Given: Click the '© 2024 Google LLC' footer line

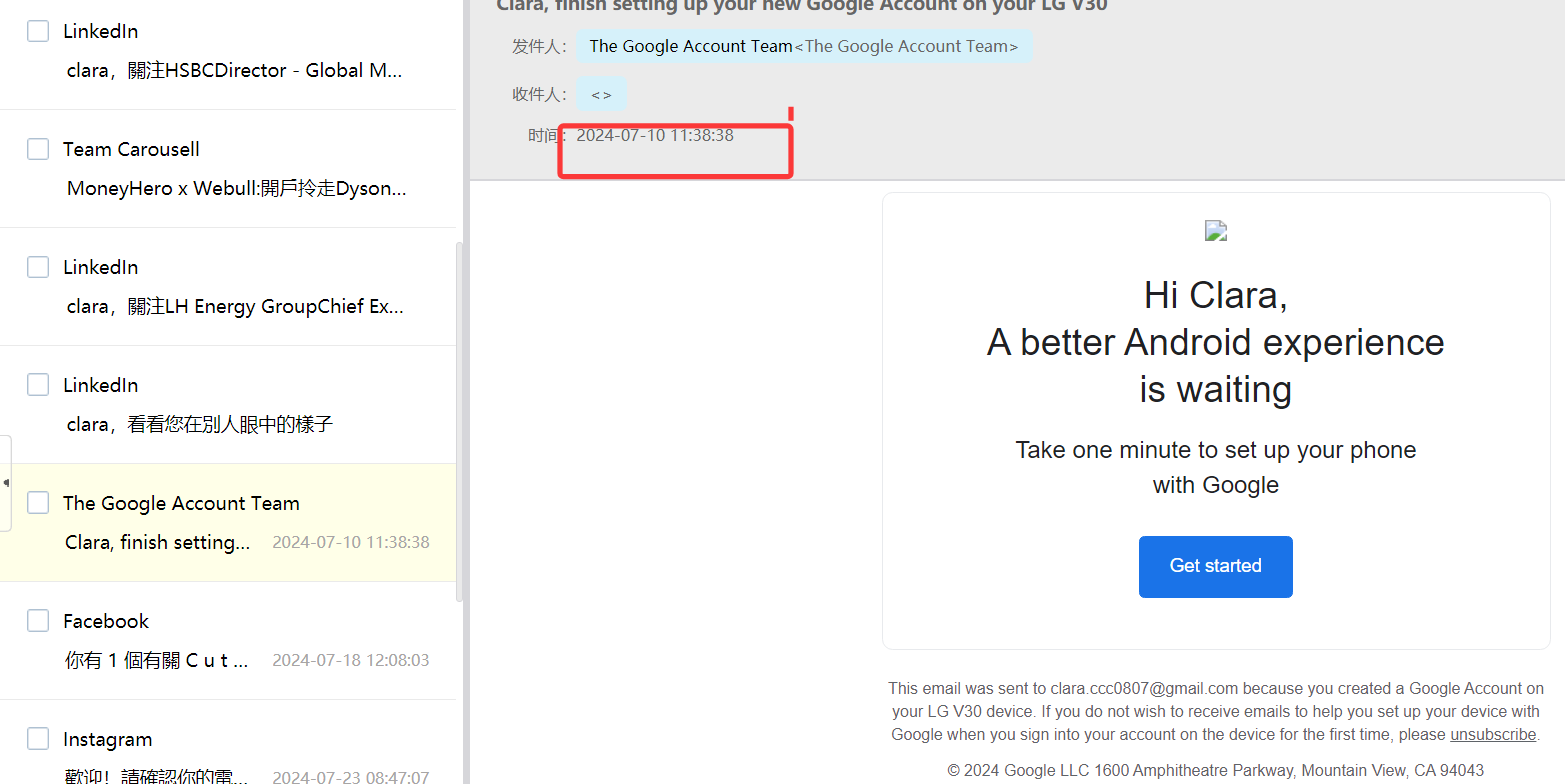Looking at the screenshot, I should 1215,770.
